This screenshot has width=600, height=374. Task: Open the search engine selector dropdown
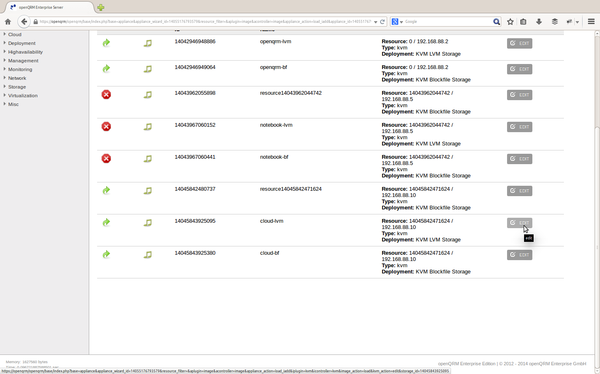pos(397,22)
